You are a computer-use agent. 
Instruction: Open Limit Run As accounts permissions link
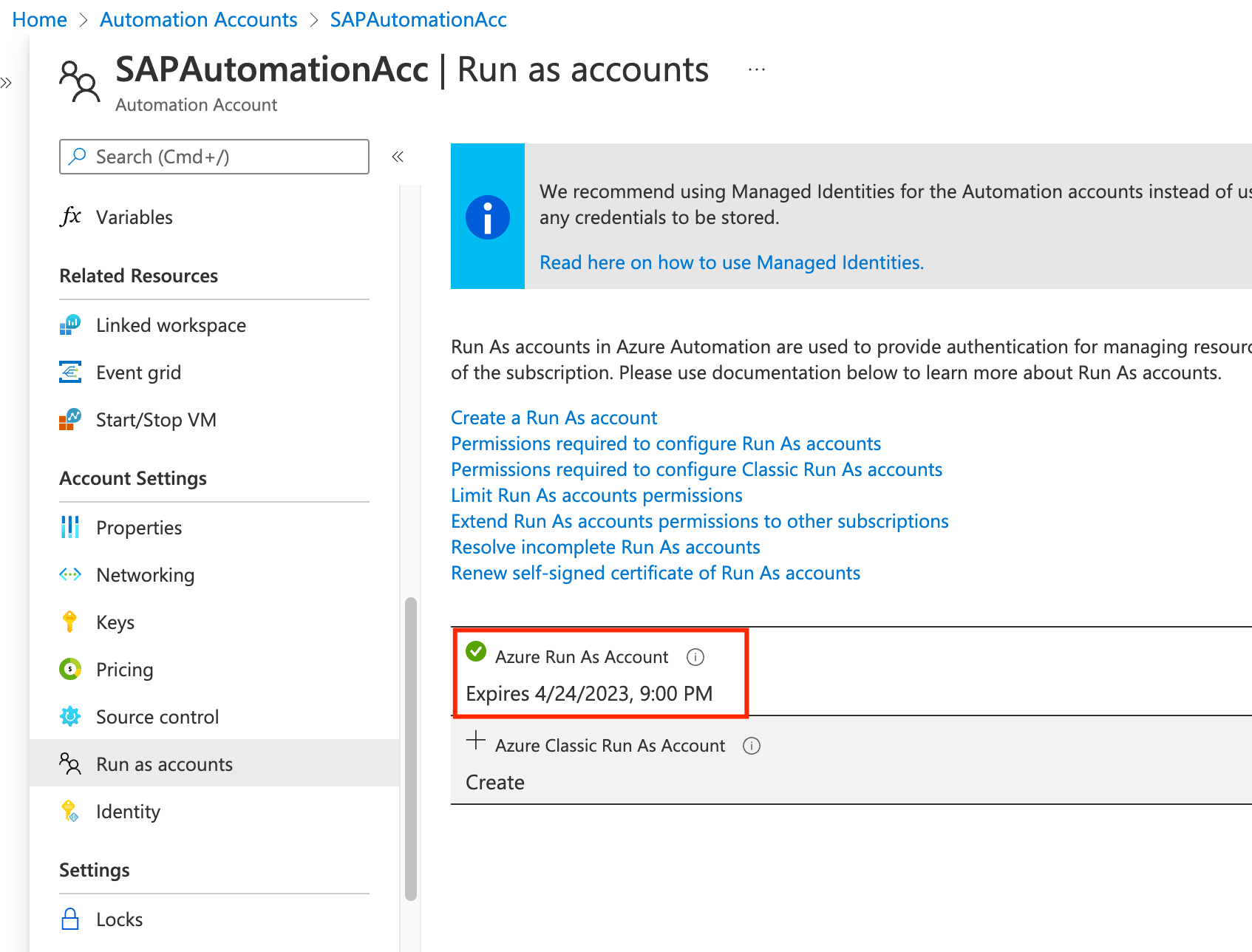(596, 495)
